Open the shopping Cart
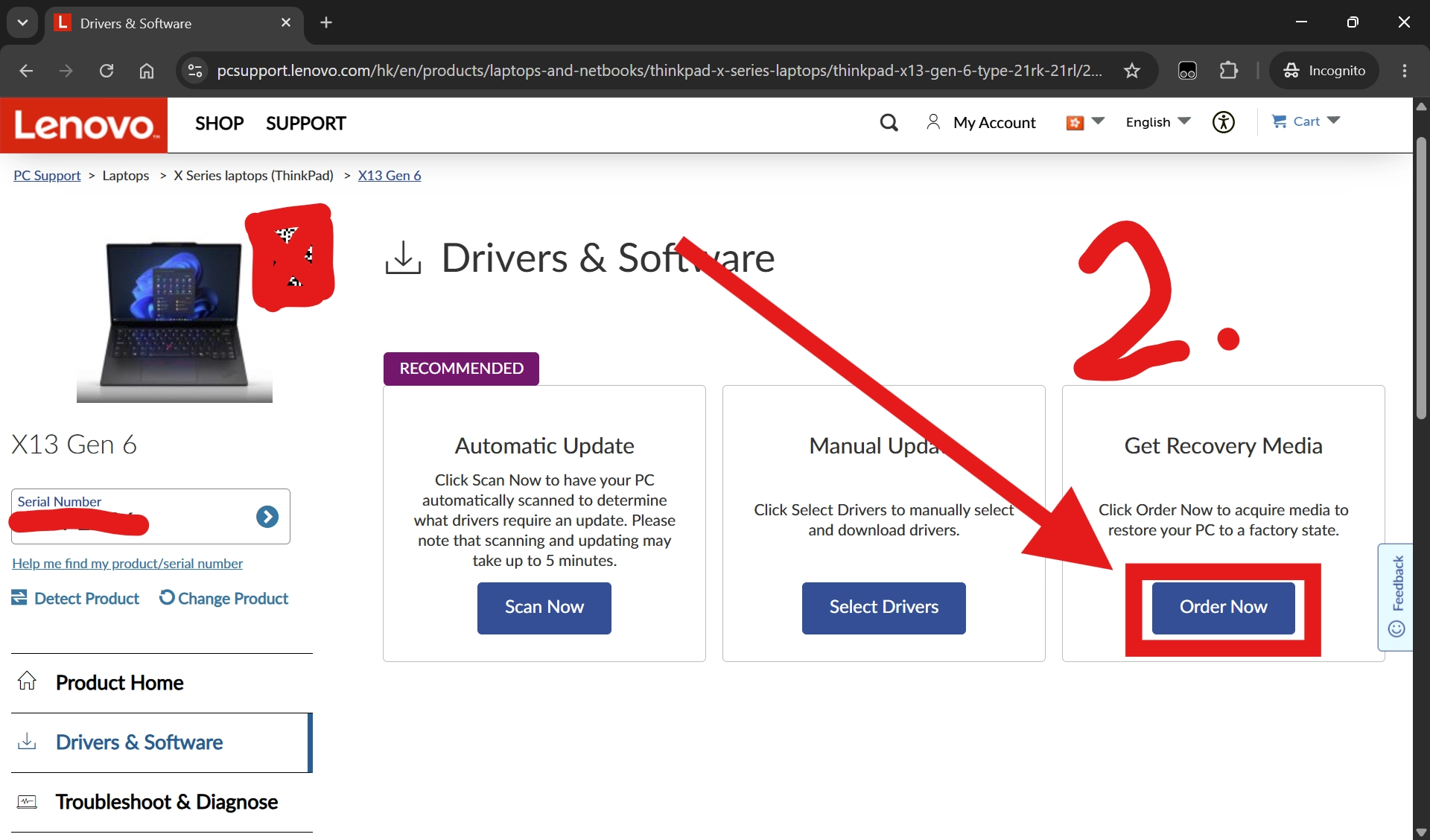This screenshot has height=840, width=1430. click(x=1306, y=121)
